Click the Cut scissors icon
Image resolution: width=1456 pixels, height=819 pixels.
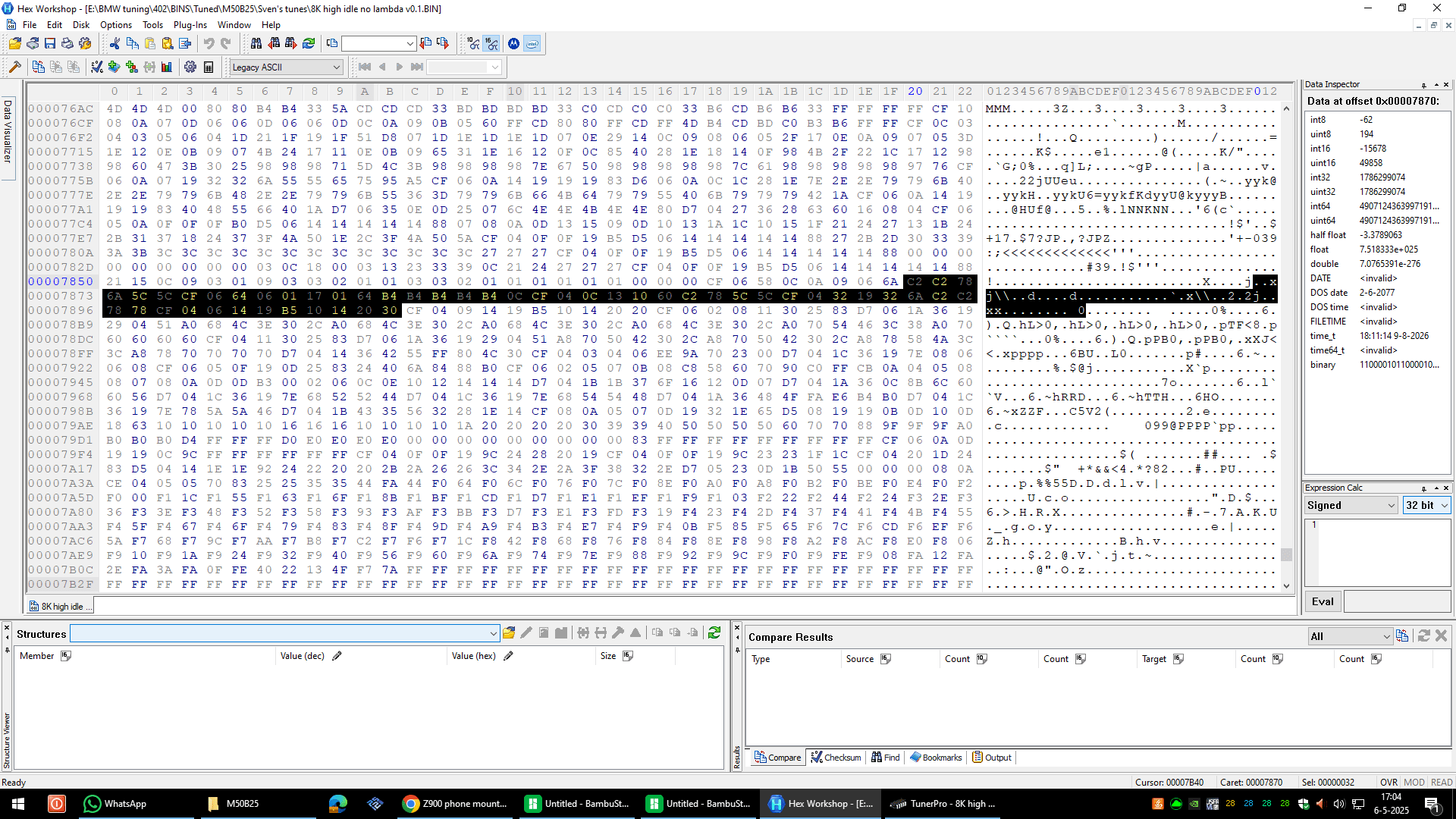115,43
